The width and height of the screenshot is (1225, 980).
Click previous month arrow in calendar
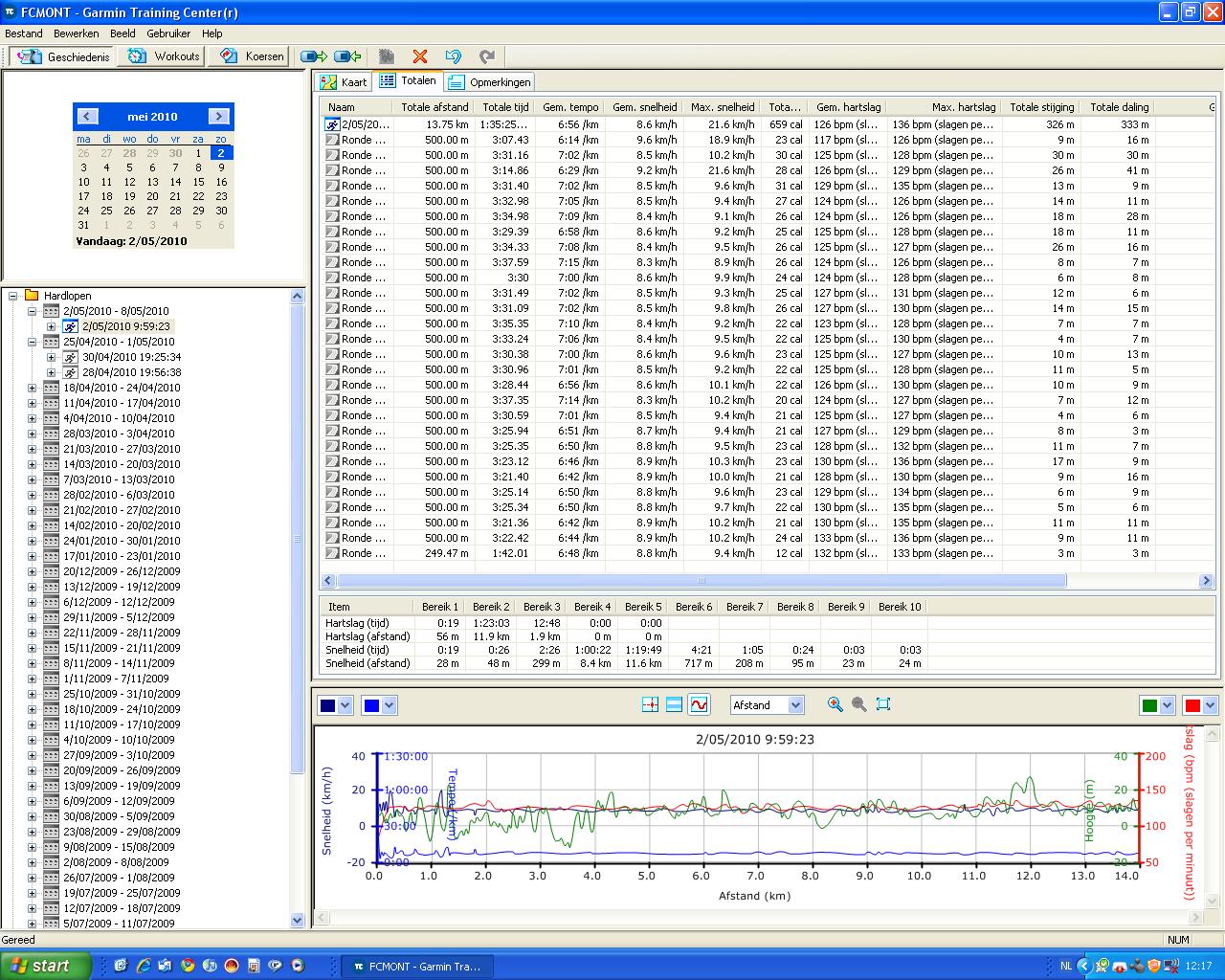coord(87,117)
